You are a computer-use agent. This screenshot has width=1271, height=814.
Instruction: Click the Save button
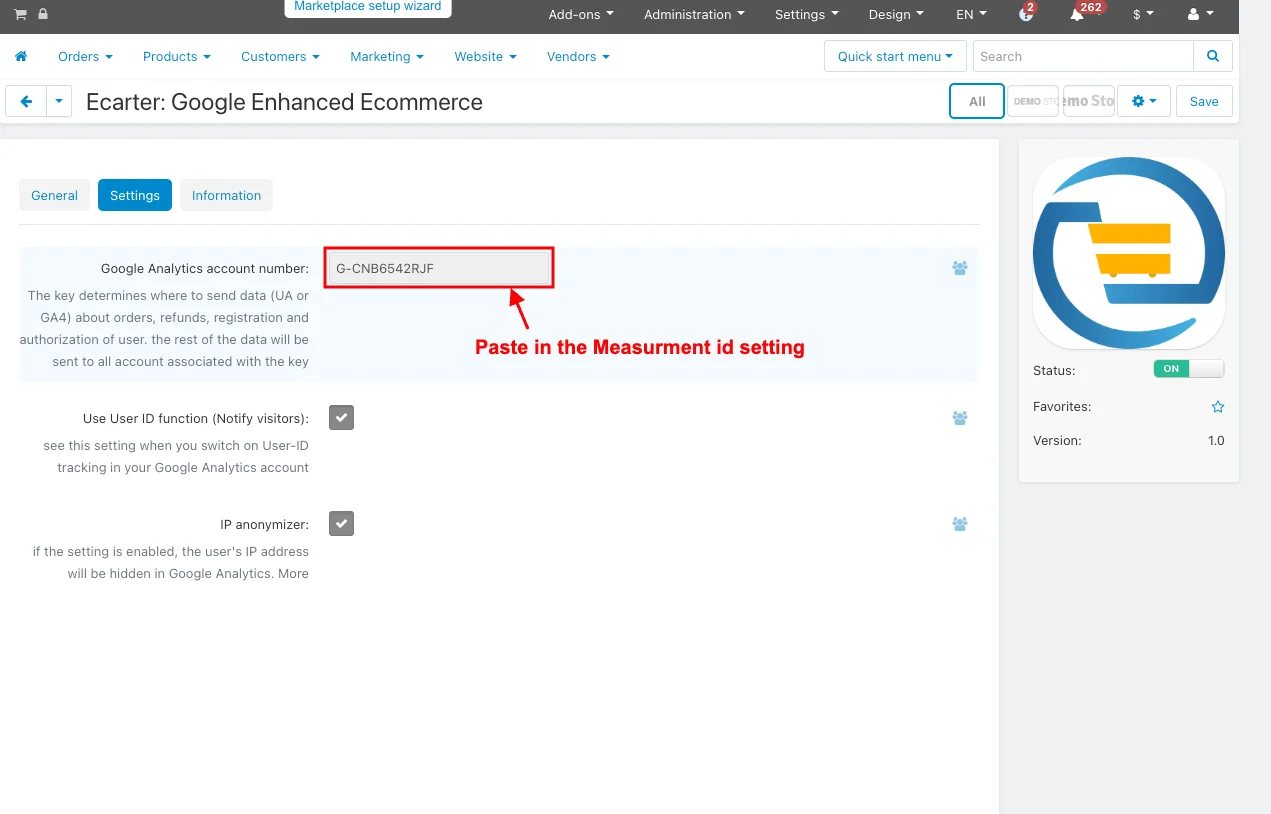1204,101
